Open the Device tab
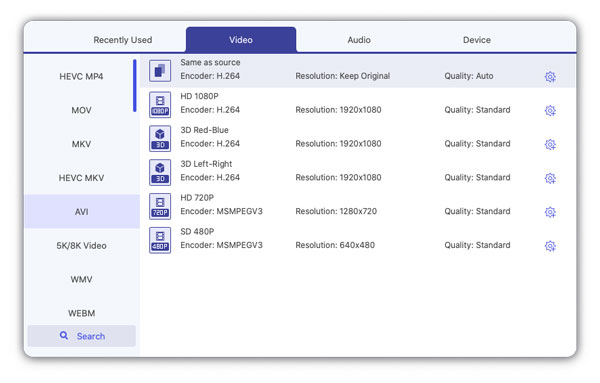 [477, 40]
